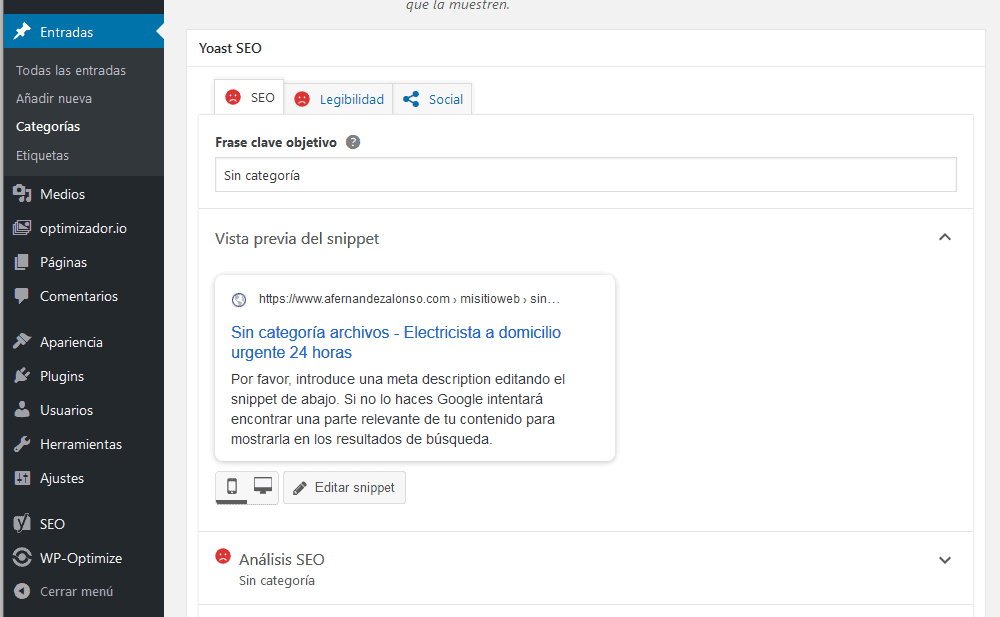The width and height of the screenshot is (1000, 617).
Task: Switch snippet preview to desktop view
Action: tap(263, 487)
